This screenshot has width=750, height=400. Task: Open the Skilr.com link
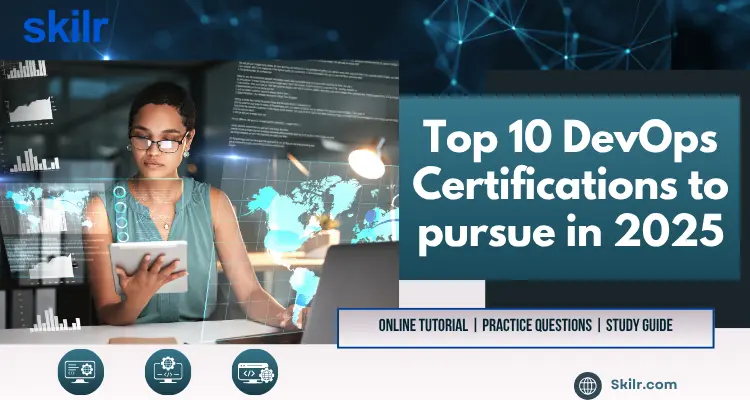tap(644, 384)
